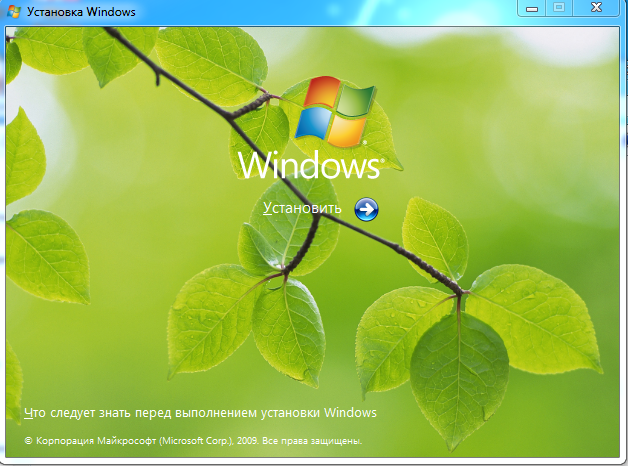Viewport: 628px width, 466px height.
Task: Minimize the Установка Windows window
Action: [x=532, y=8]
